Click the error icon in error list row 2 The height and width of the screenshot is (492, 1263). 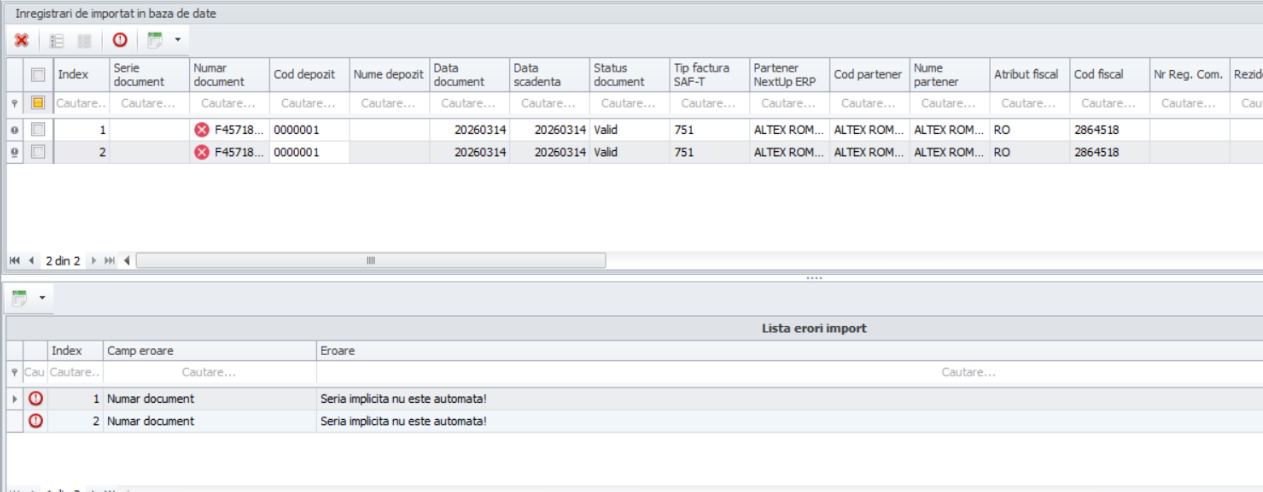click(x=37, y=421)
